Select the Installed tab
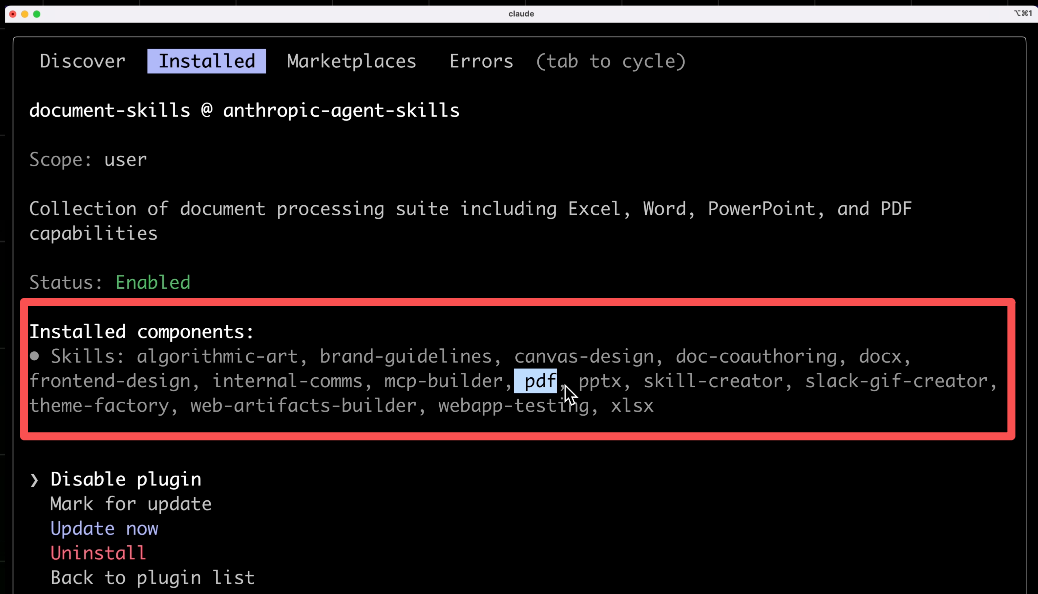Image resolution: width=1038 pixels, height=594 pixels. (207, 62)
